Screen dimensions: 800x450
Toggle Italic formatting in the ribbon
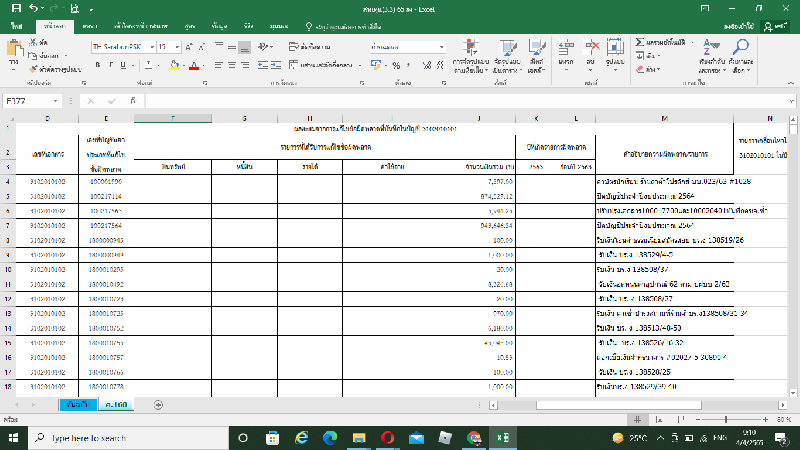click(x=108, y=64)
